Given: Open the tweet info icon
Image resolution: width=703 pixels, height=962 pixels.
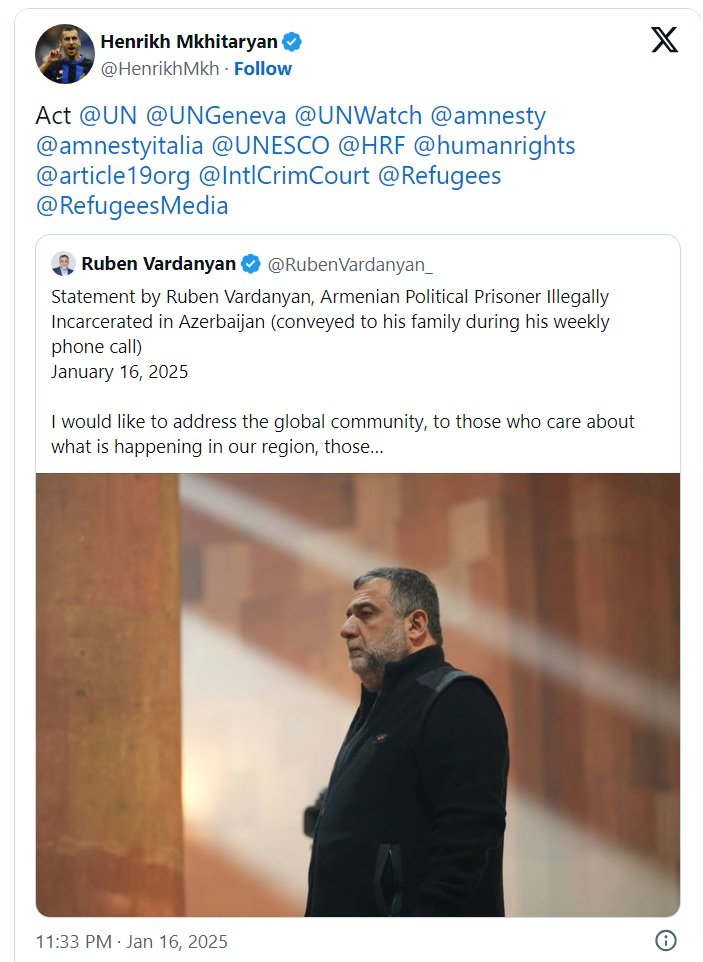Looking at the screenshot, I should tap(665, 940).
